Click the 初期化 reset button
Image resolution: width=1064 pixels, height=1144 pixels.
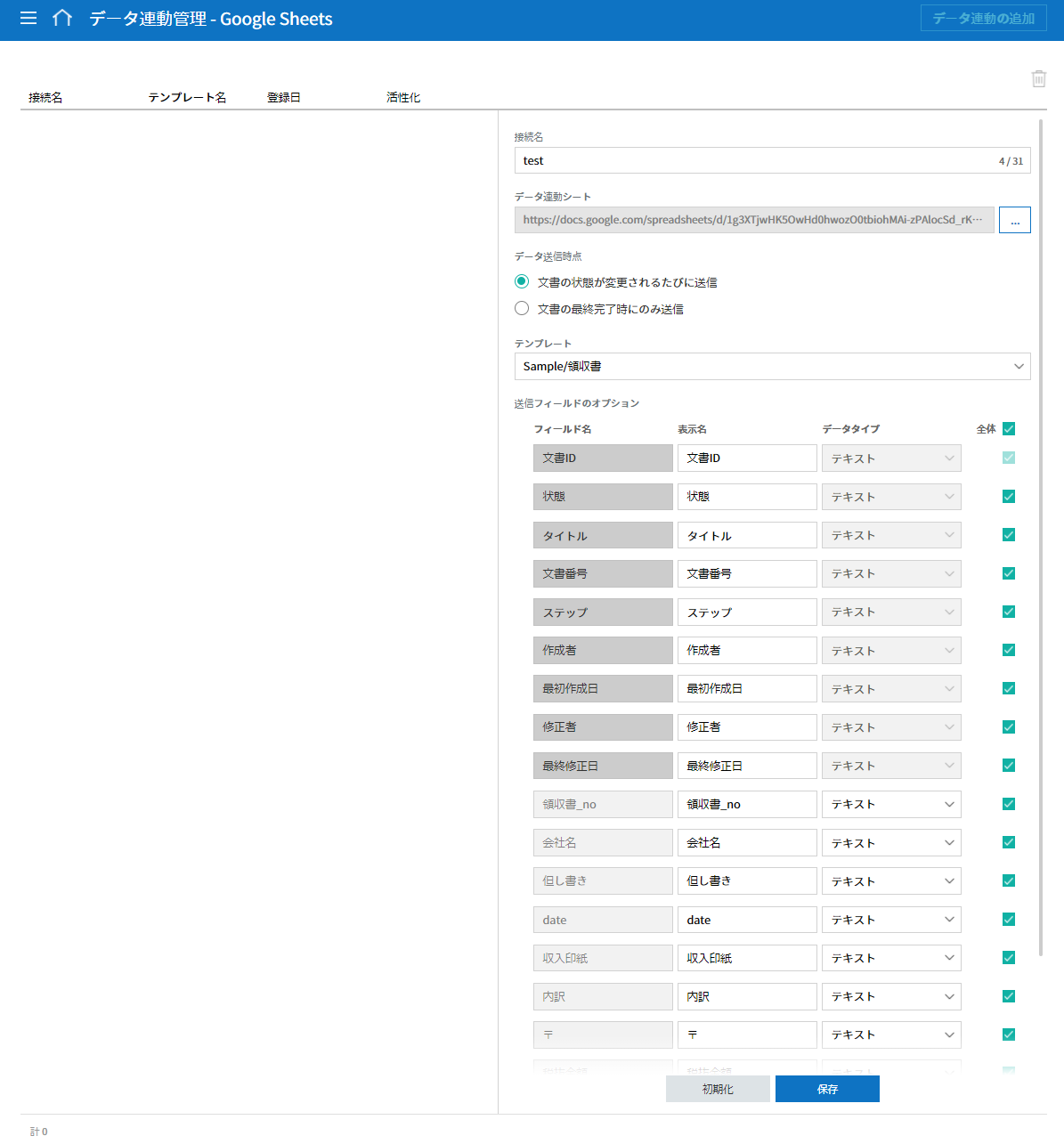point(718,1089)
